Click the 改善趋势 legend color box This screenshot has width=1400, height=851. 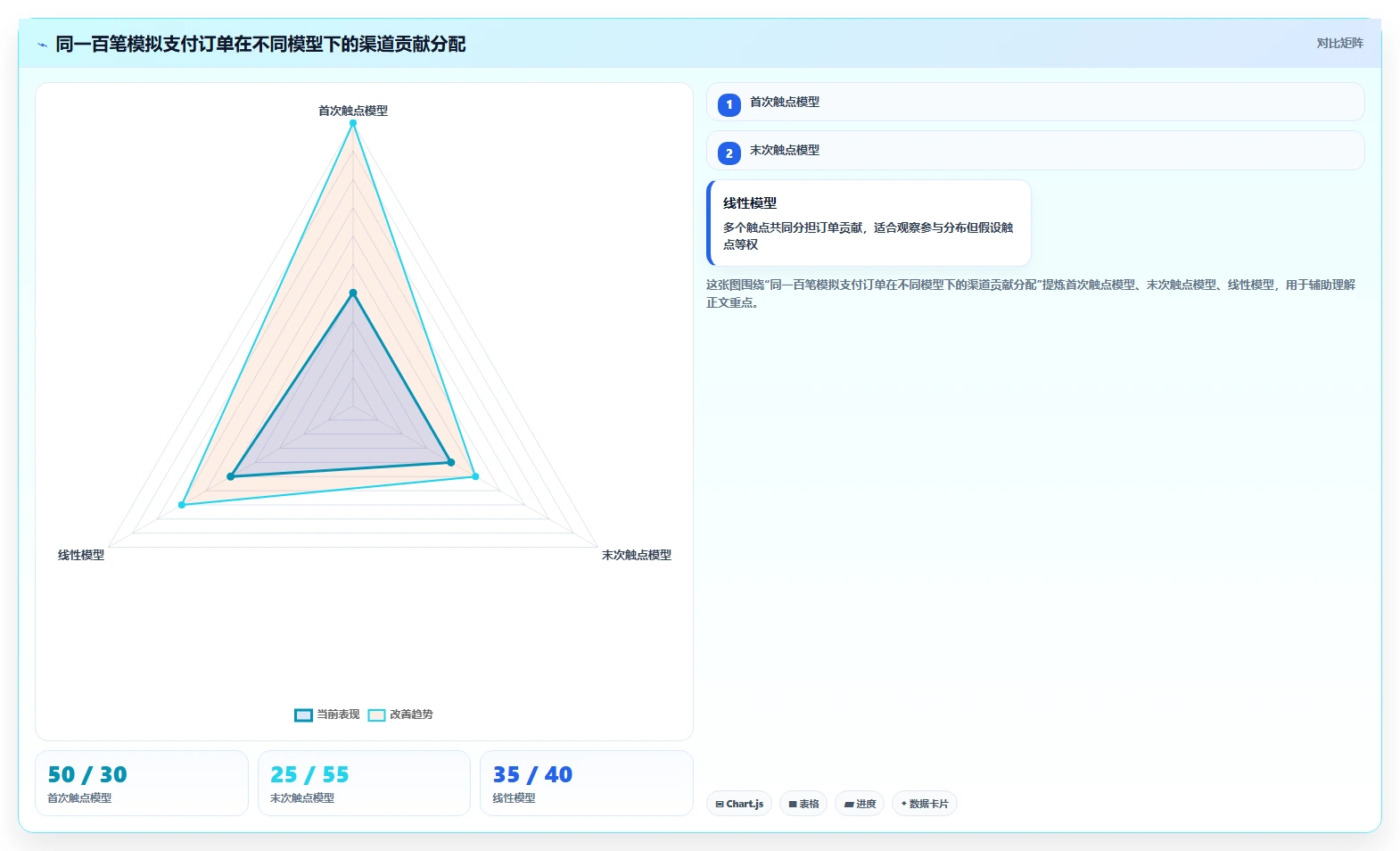(376, 715)
